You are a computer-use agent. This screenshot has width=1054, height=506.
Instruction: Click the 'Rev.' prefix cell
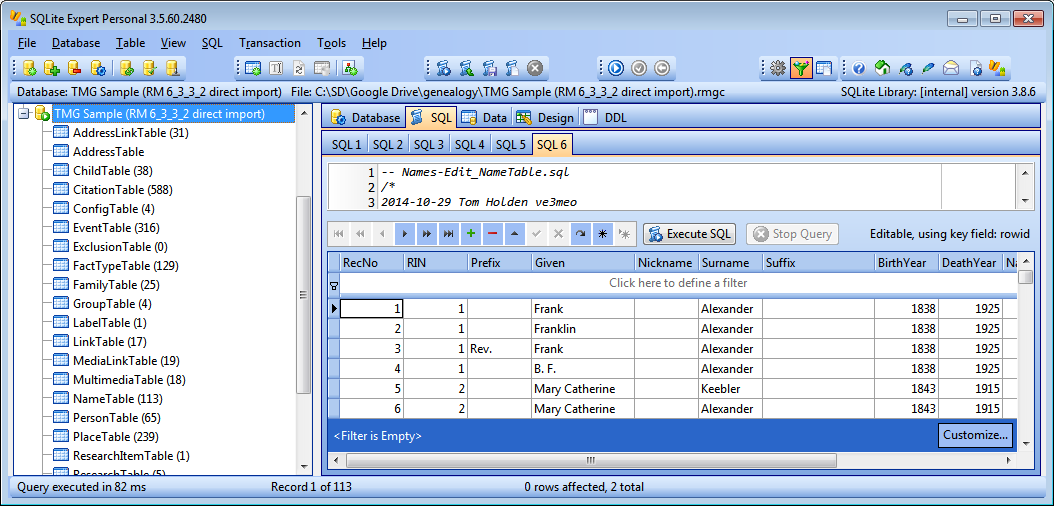point(499,349)
